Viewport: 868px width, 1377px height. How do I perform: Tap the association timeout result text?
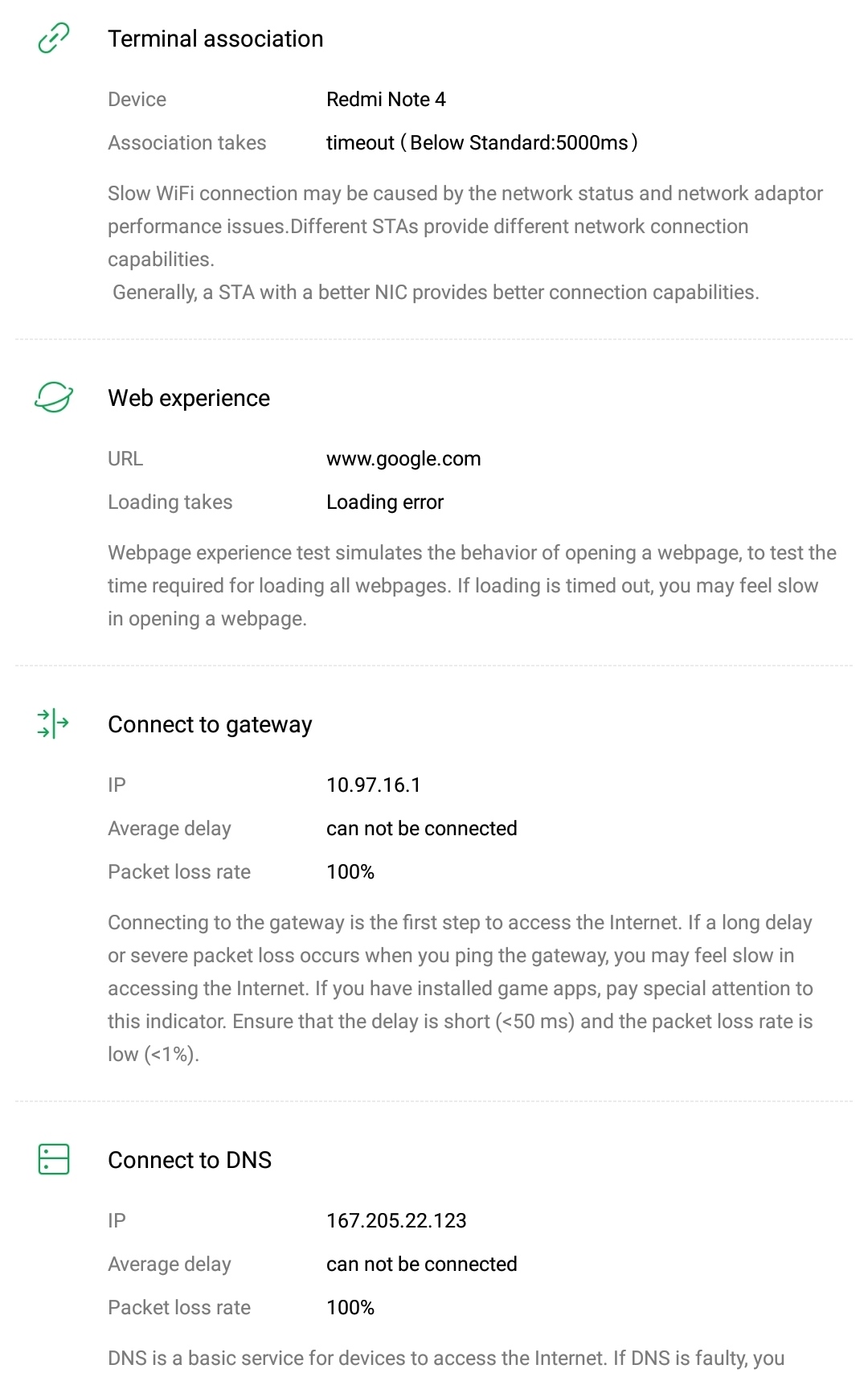(x=481, y=143)
